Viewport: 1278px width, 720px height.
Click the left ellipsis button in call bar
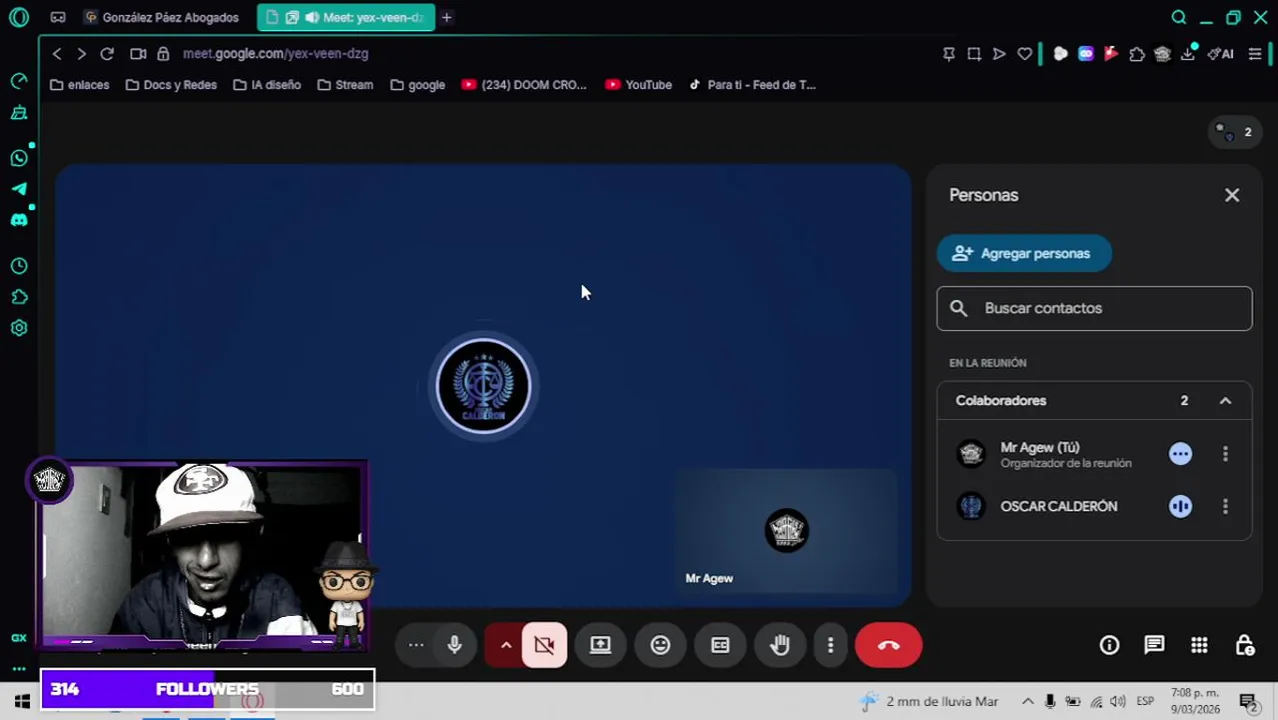[416, 645]
